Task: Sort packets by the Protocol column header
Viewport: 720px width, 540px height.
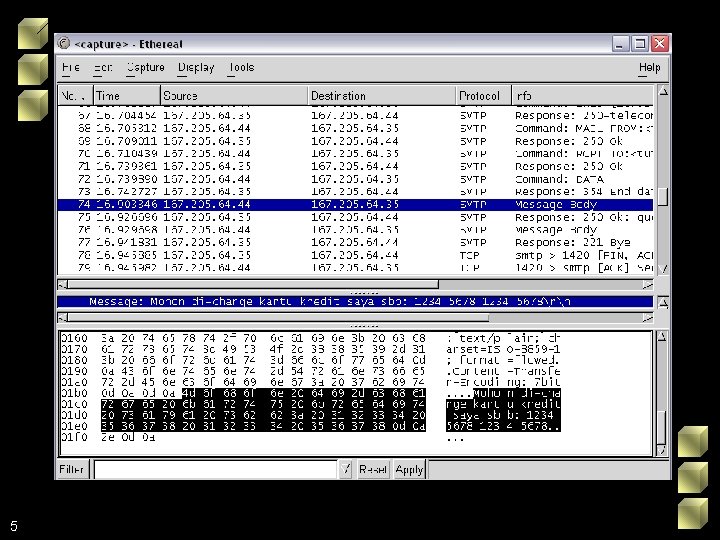Action: tap(484, 96)
